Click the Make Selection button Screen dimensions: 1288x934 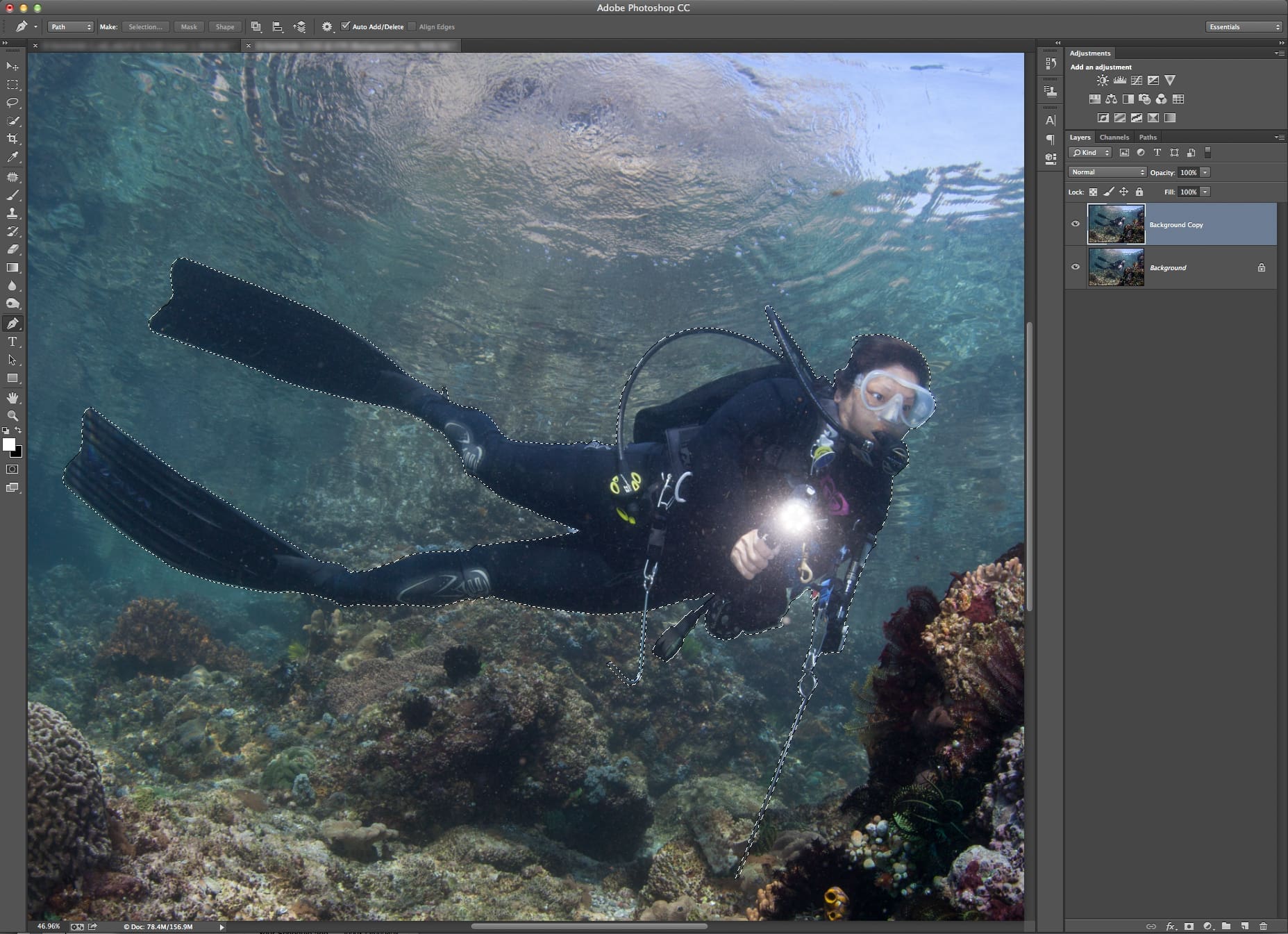click(x=145, y=27)
